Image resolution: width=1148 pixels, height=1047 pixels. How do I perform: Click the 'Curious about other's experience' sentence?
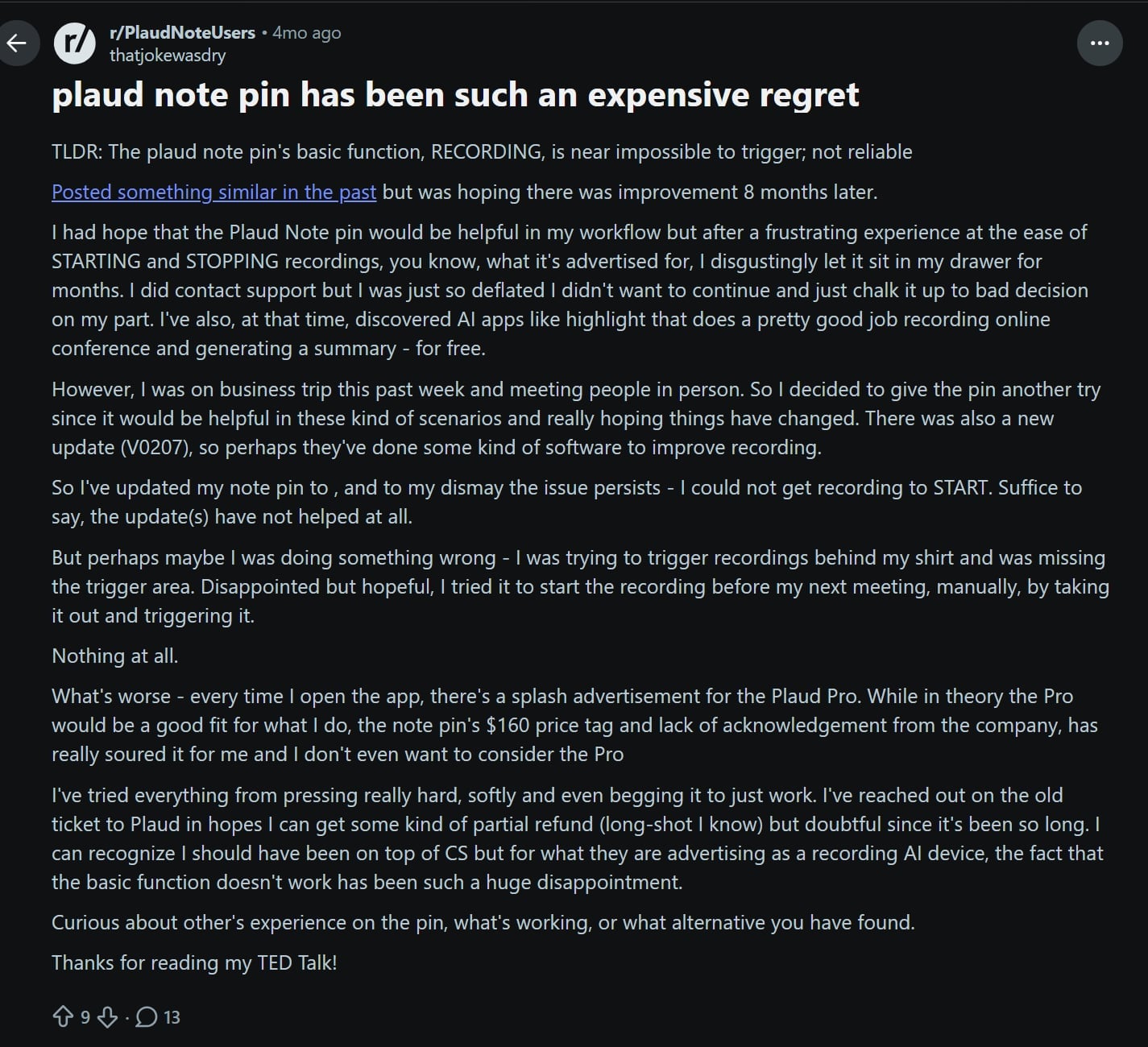(483, 923)
